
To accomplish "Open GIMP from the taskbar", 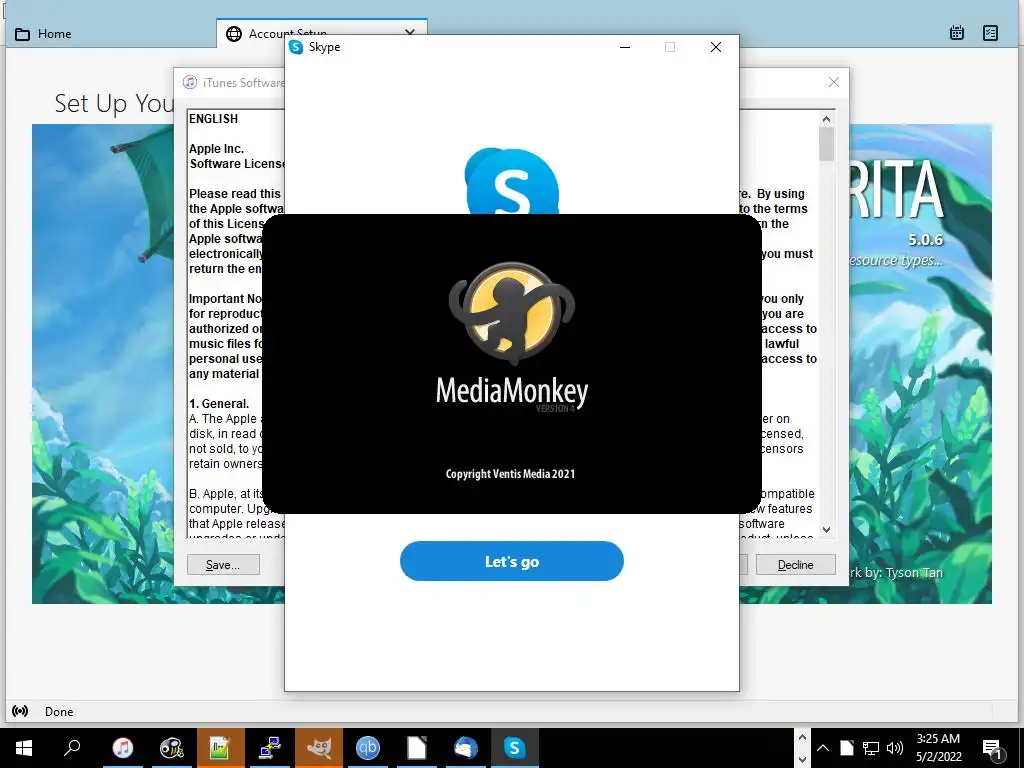I will (x=319, y=748).
